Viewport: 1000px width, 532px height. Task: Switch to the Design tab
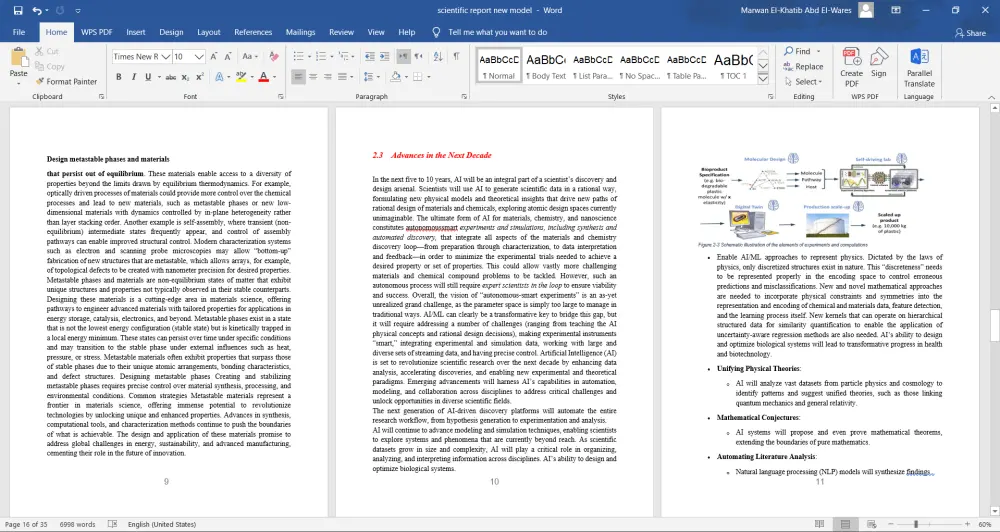(171, 32)
